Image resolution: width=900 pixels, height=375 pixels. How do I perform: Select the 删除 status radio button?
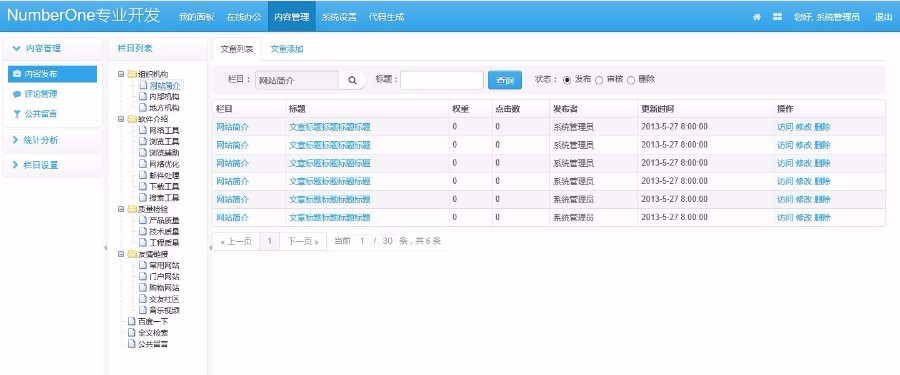(x=631, y=80)
